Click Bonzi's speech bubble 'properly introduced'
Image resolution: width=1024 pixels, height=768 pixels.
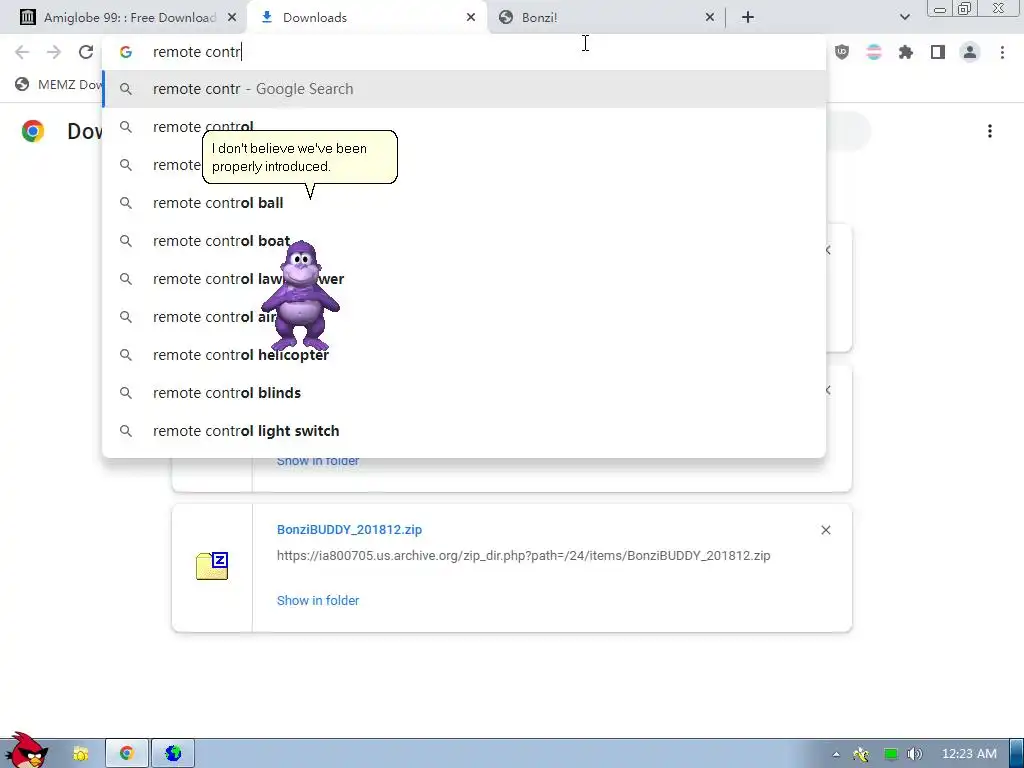(300, 157)
